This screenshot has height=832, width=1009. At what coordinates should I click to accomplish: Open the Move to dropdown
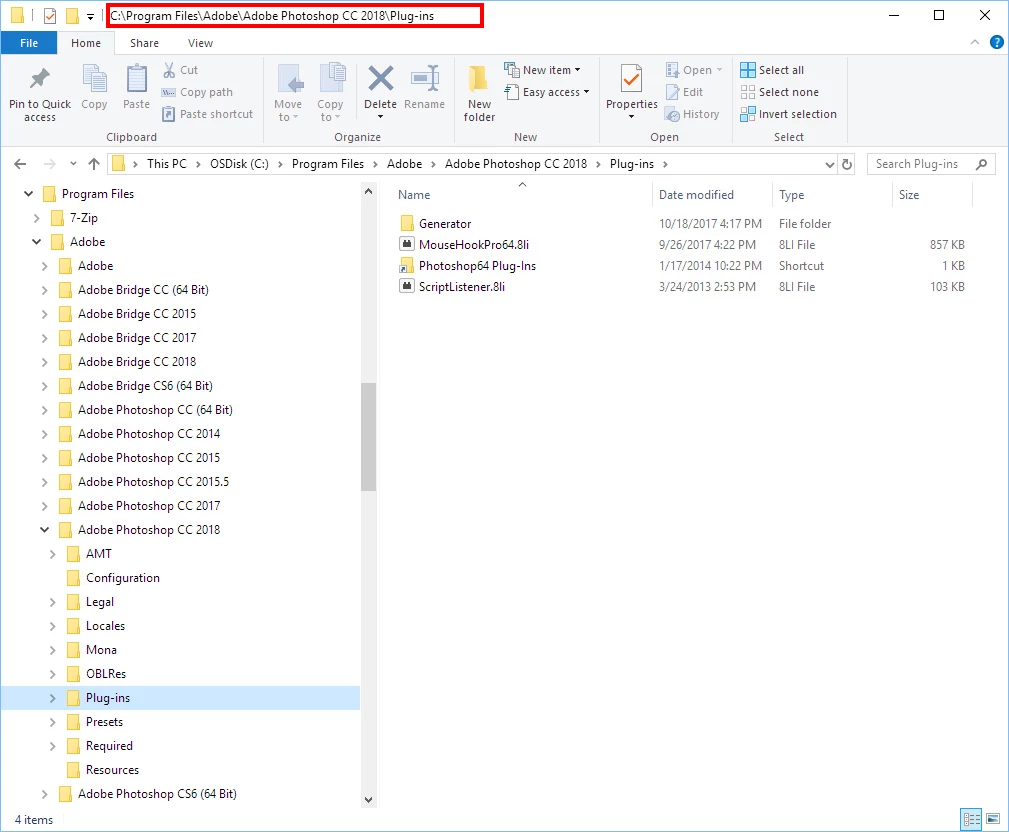pyautogui.click(x=288, y=110)
